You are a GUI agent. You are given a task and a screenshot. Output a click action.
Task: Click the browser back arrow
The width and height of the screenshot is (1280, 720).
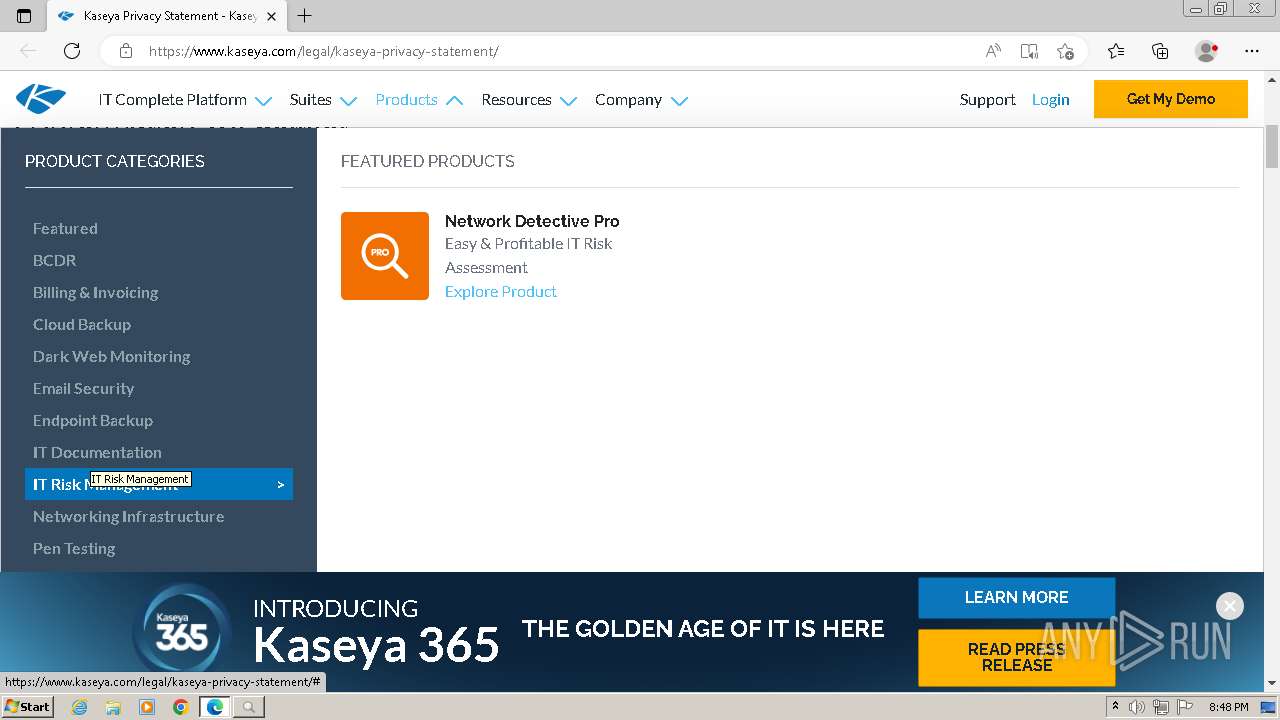click(x=28, y=51)
